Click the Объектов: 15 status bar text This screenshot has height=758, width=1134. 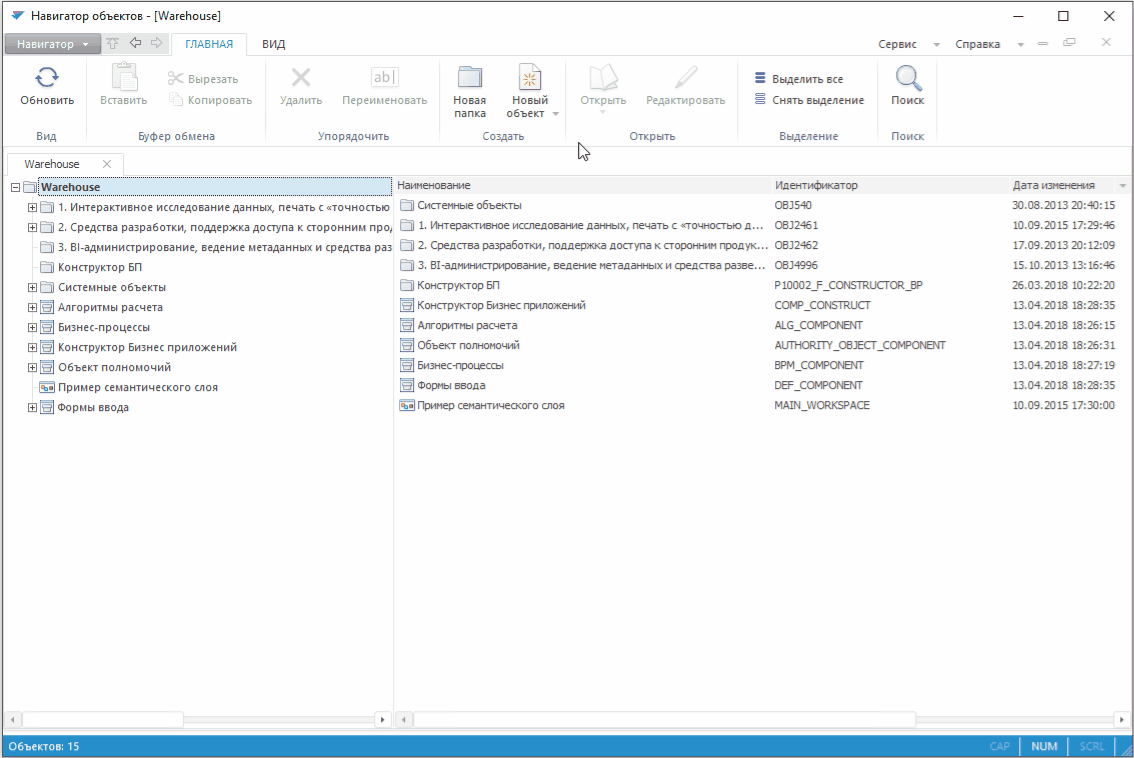[x=44, y=746]
